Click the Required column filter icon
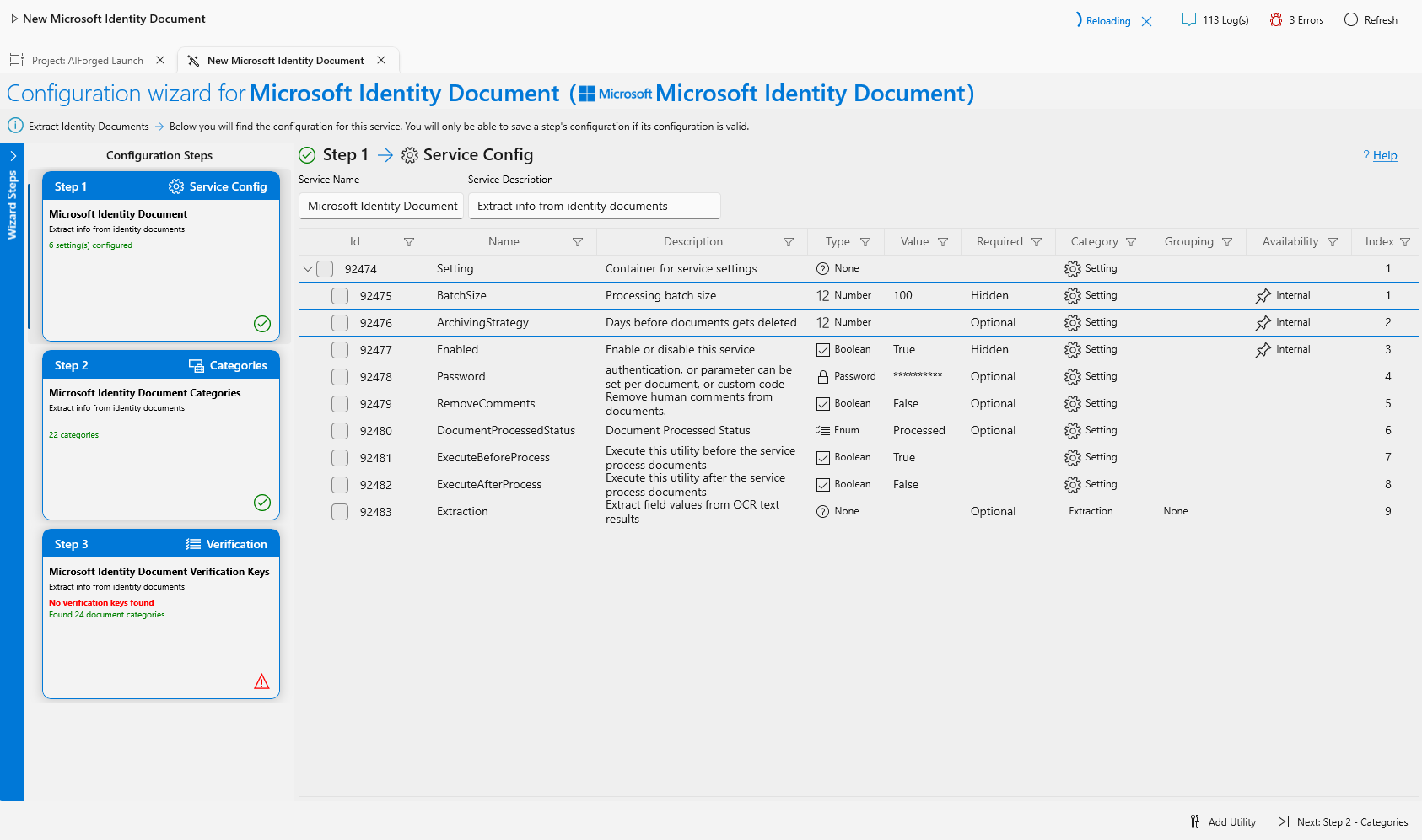The image size is (1422, 840). point(1037,242)
